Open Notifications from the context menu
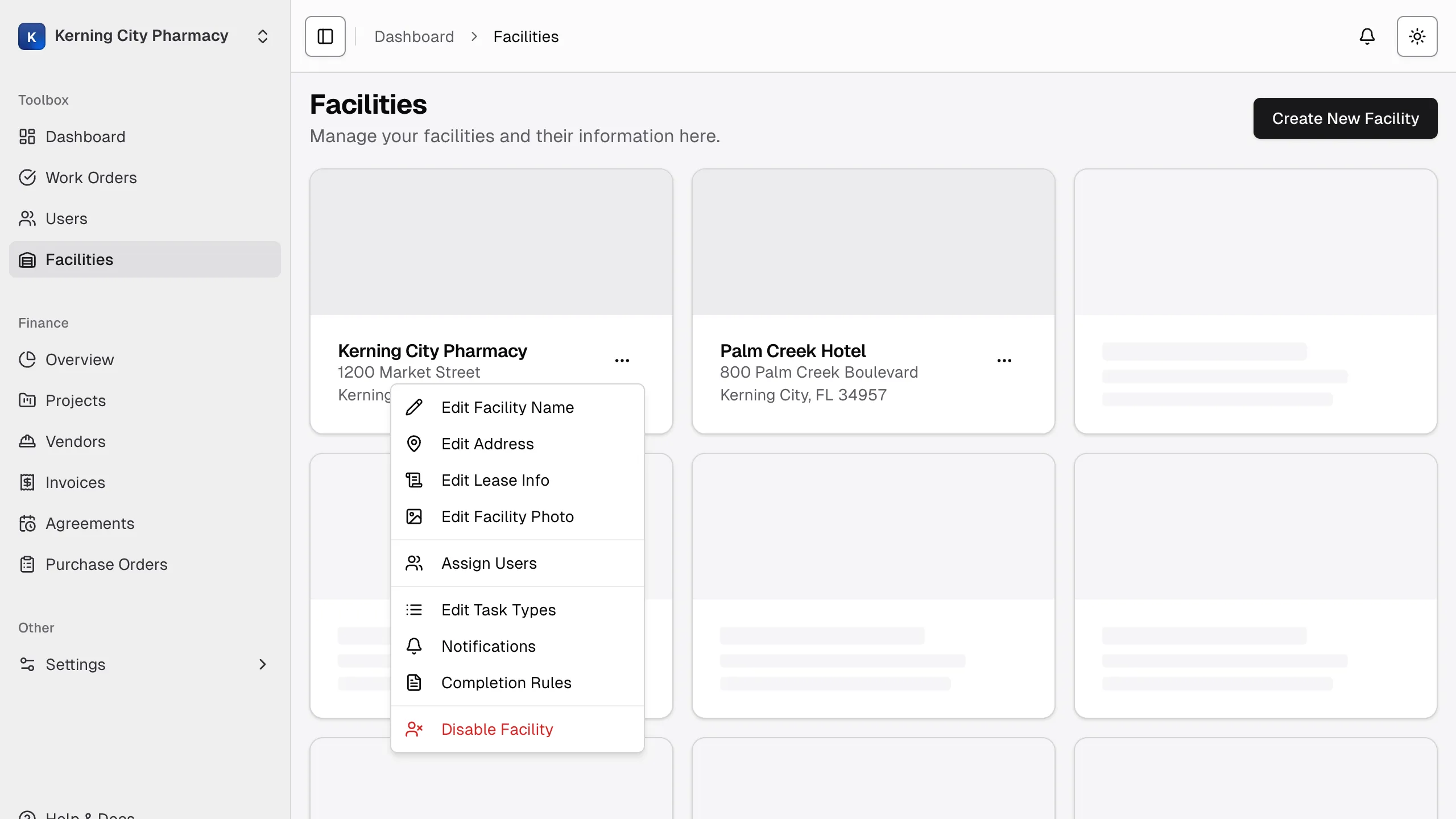The height and width of the screenshot is (819, 1456). click(518, 646)
